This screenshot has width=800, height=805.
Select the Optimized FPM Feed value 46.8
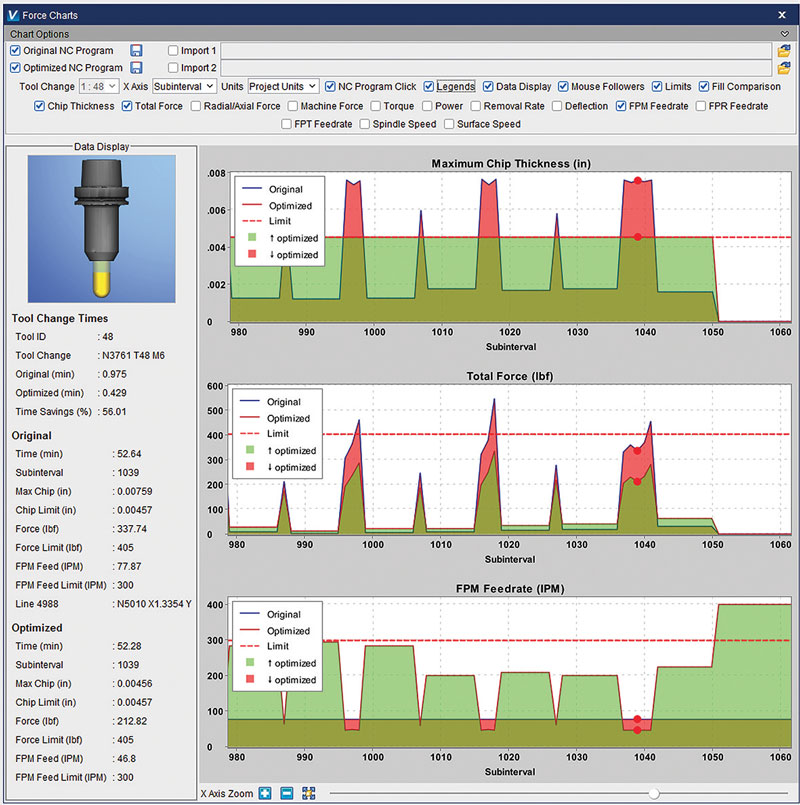tap(126, 758)
